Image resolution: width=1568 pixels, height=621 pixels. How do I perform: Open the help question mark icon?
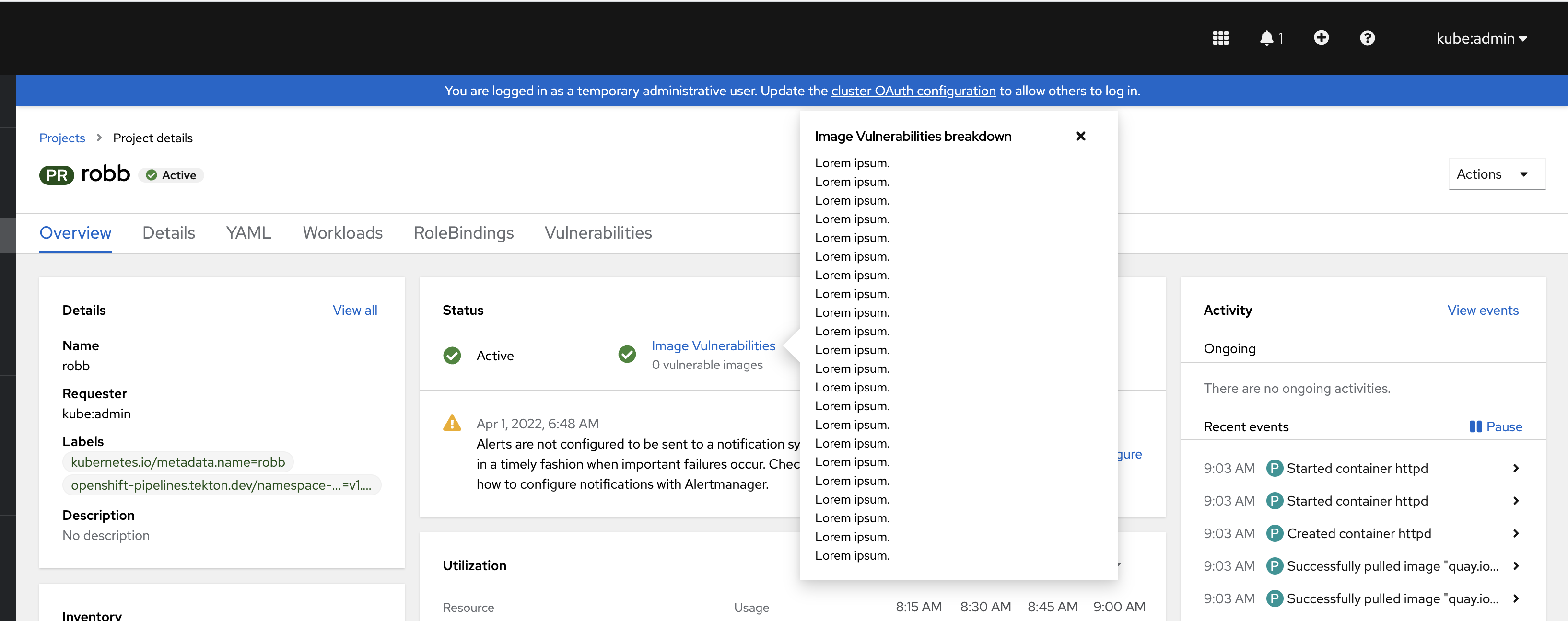pyautogui.click(x=1367, y=38)
